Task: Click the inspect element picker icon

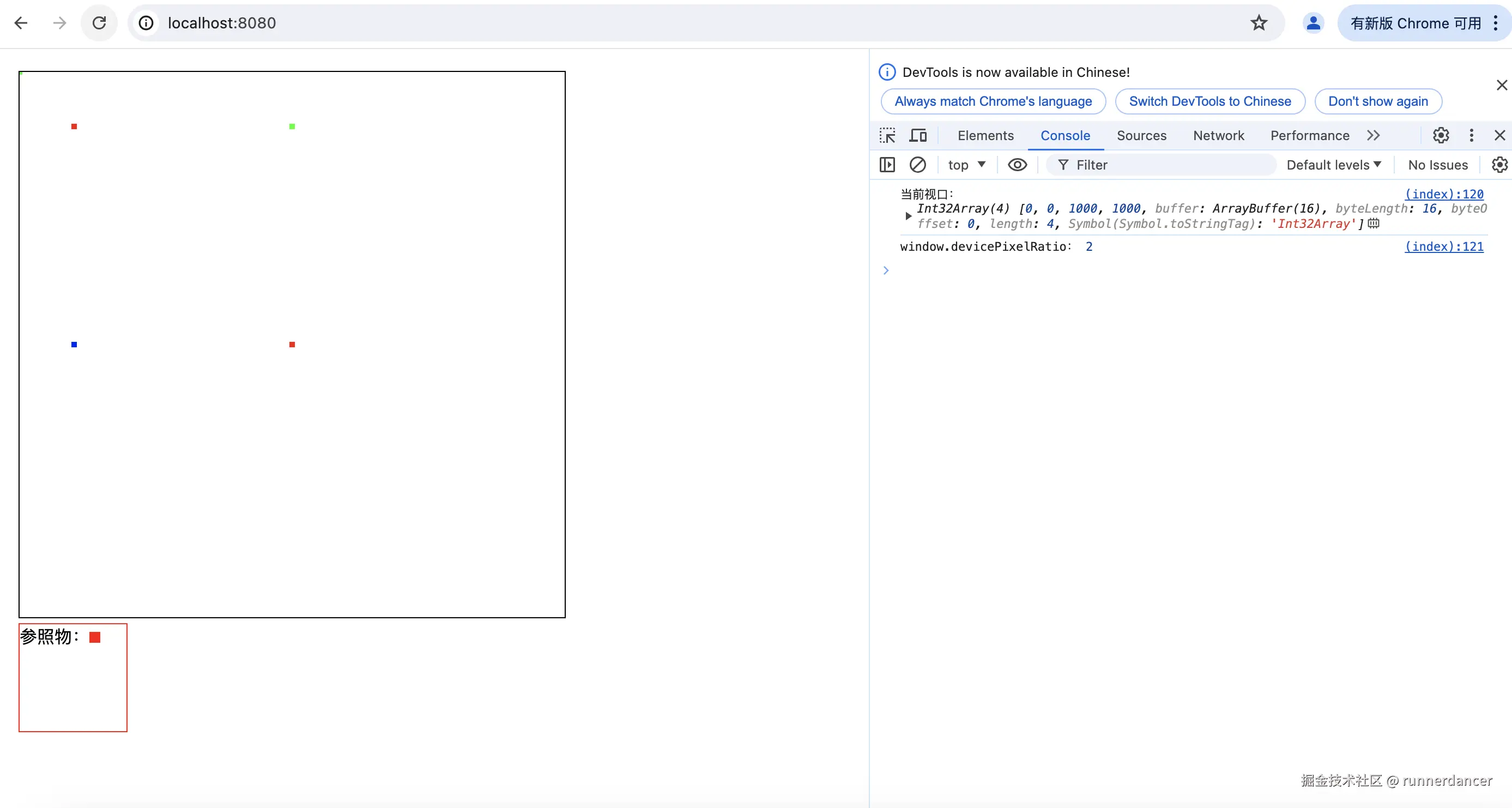Action: [887, 136]
